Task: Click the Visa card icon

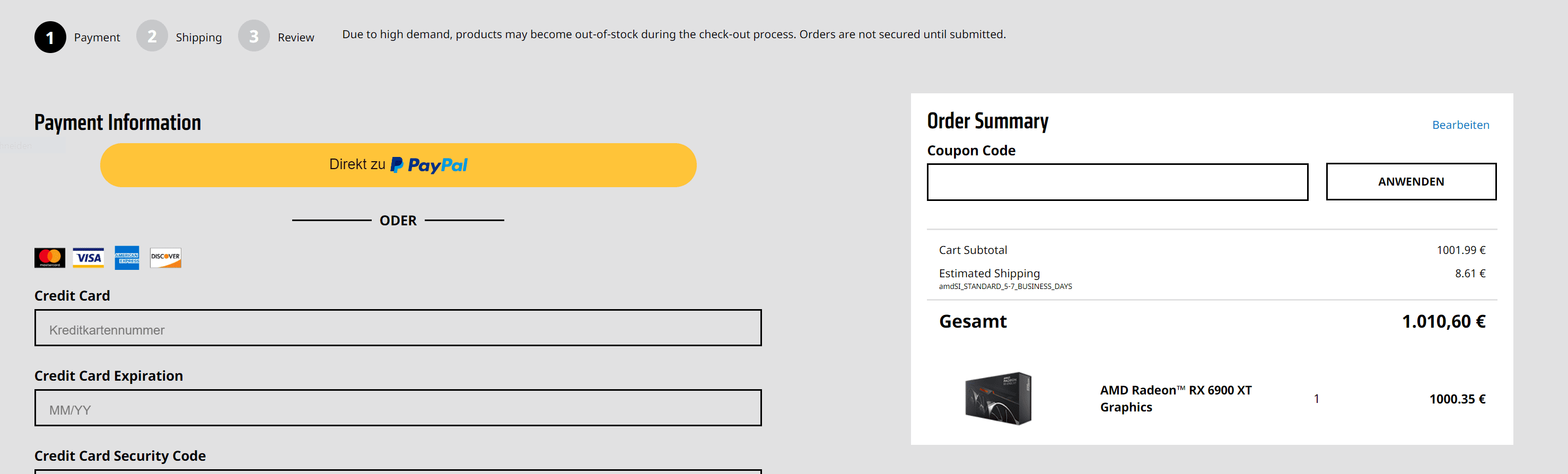Action: tap(88, 257)
